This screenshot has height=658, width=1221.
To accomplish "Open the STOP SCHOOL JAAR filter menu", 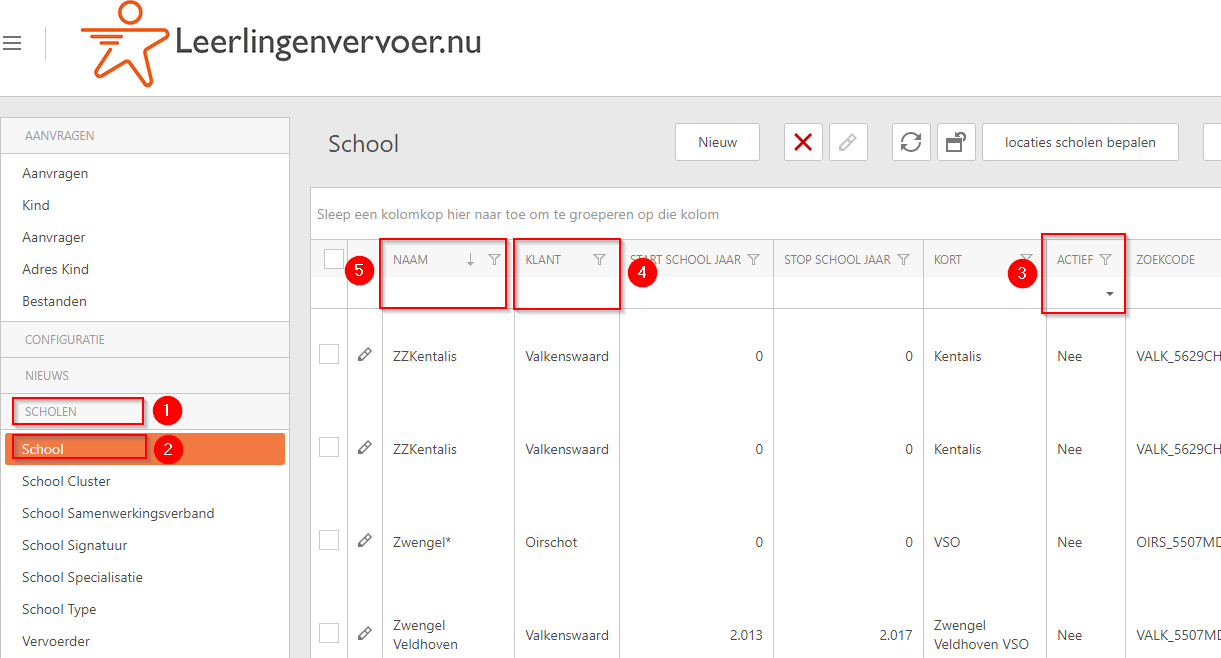I will click(x=904, y=258).
